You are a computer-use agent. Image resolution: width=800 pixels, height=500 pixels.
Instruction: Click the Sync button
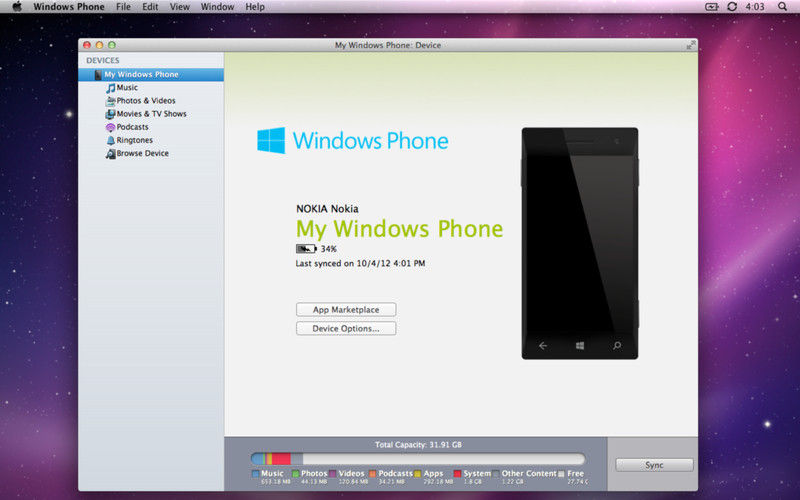pos(654,465)
